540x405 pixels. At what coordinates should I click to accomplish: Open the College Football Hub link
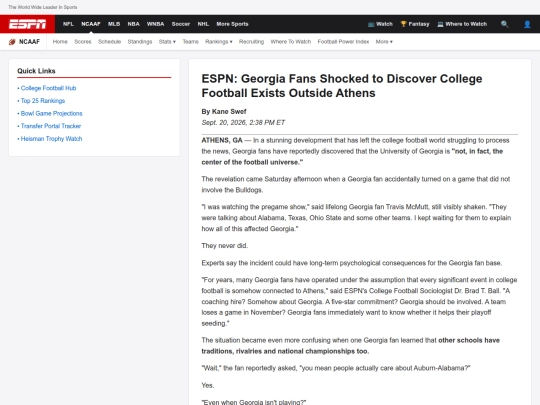point(48,88)
